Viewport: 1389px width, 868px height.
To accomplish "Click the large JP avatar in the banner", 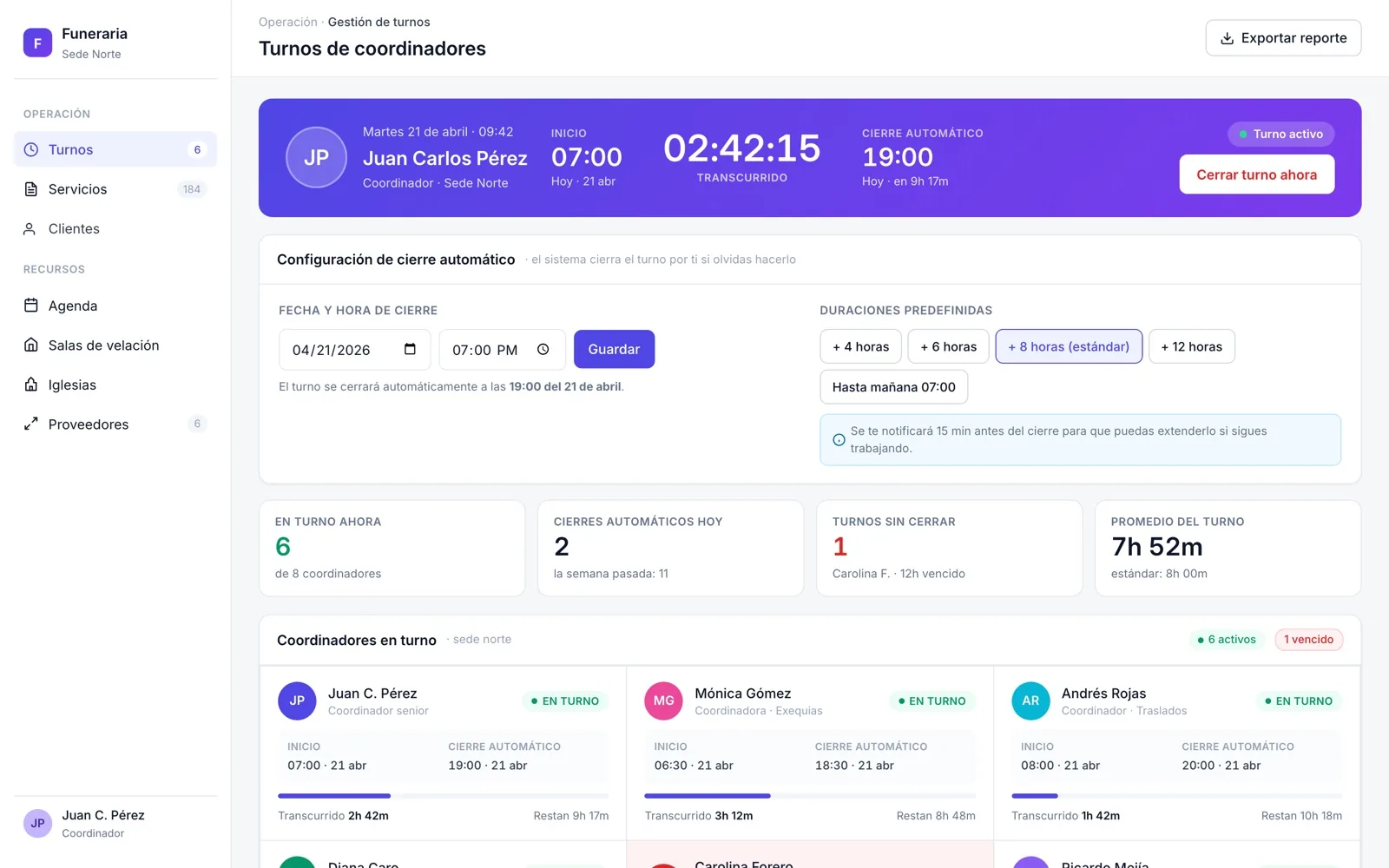I will tap(316, 158).
